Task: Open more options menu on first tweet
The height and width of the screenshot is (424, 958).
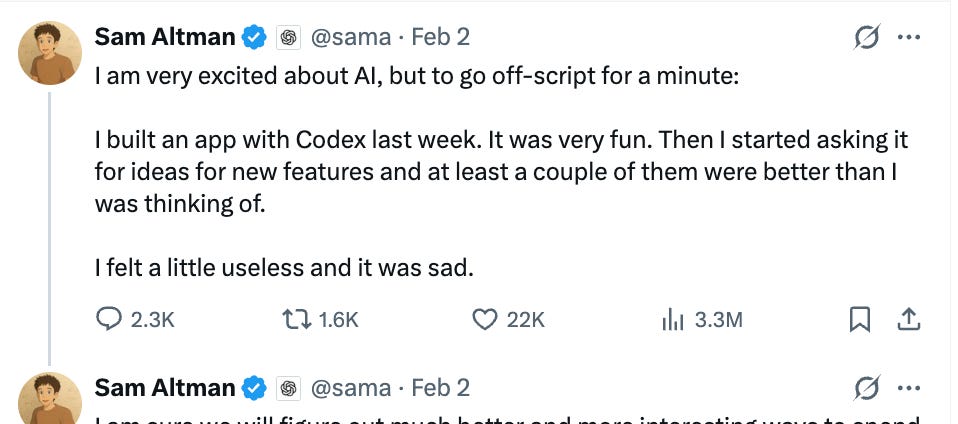Action: 909,38
